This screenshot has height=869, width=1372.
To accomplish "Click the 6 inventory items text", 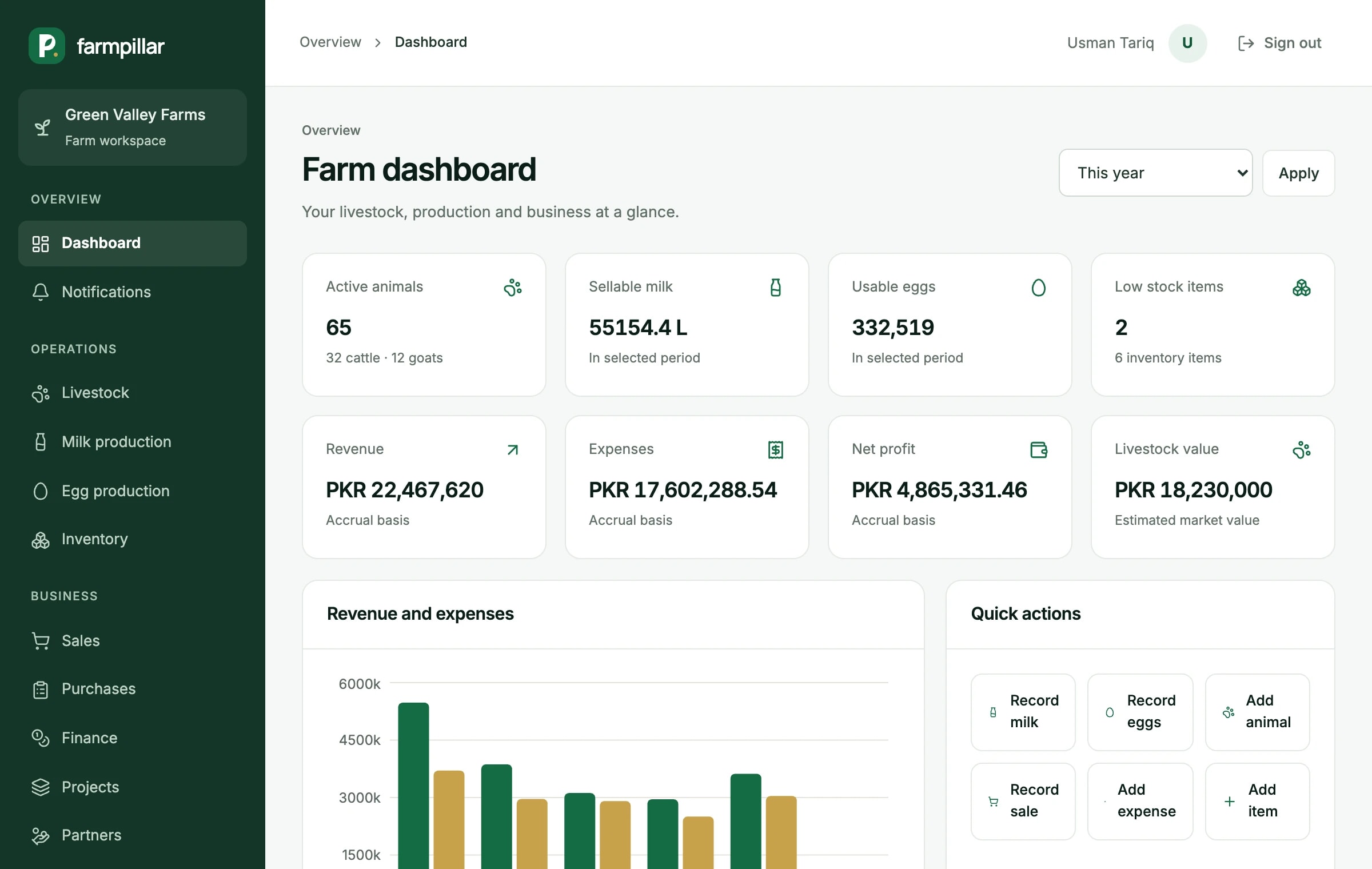I will point(1168,358).
